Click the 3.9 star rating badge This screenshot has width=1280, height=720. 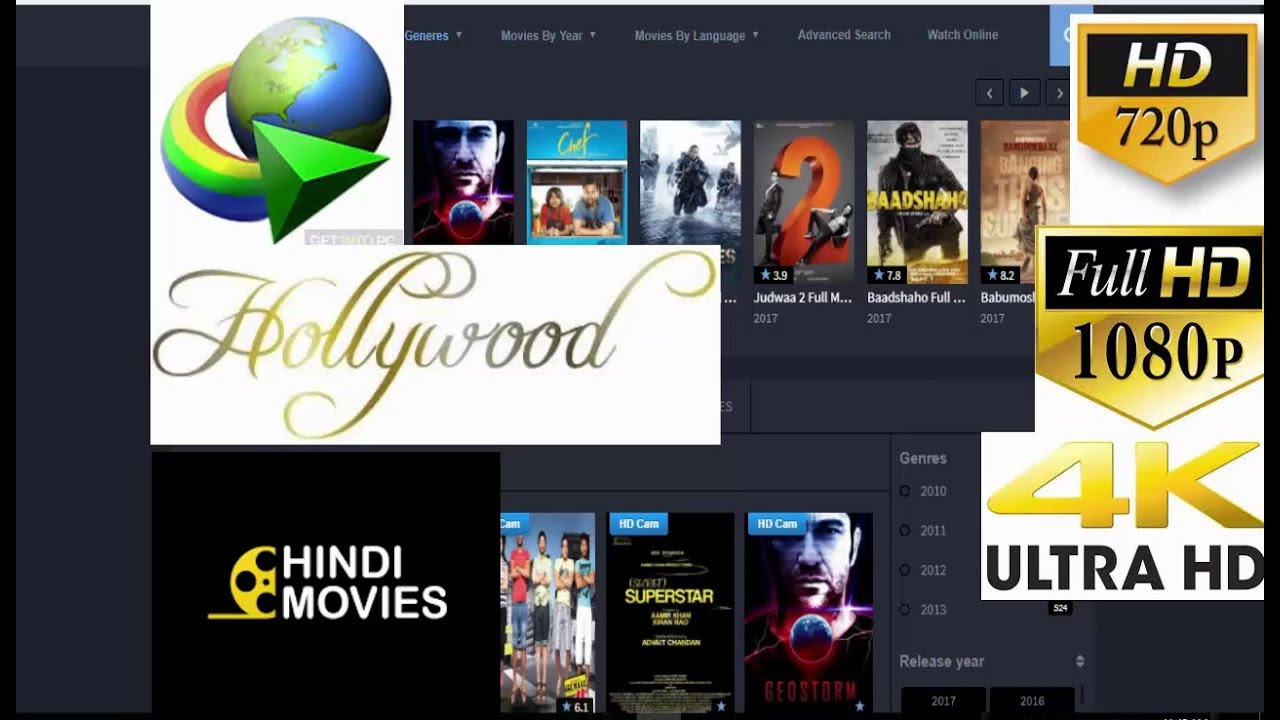pos(774,275)
